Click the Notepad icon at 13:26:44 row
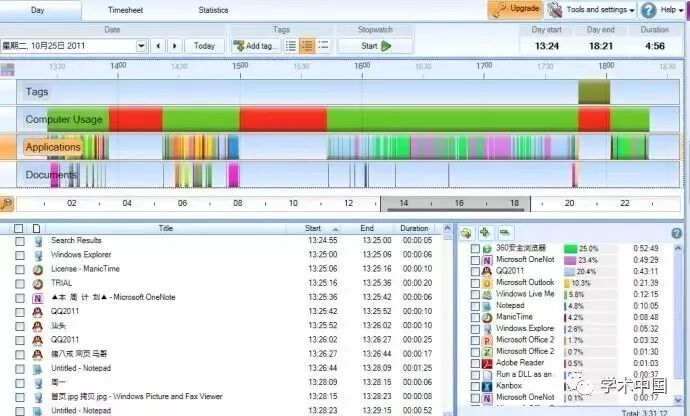The width and height of the screenshot is (690, 416). click(x=38, y=369)
